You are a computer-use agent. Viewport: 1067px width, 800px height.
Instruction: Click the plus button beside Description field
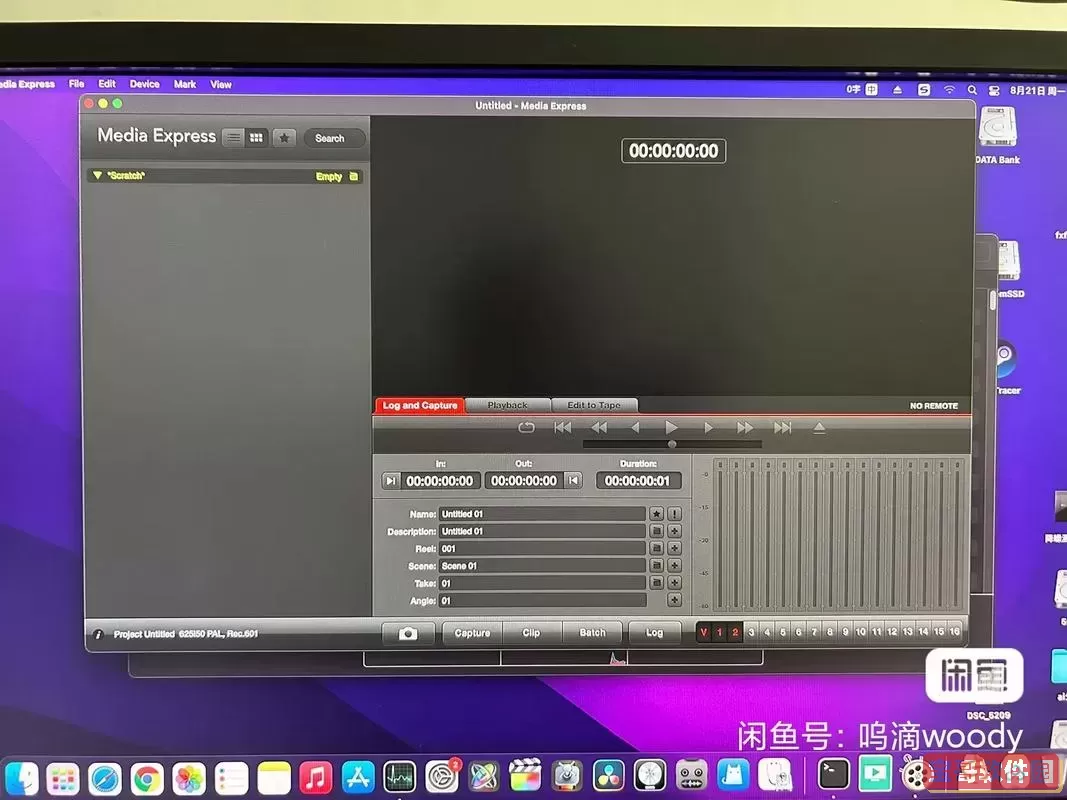[x=674, y=531]
